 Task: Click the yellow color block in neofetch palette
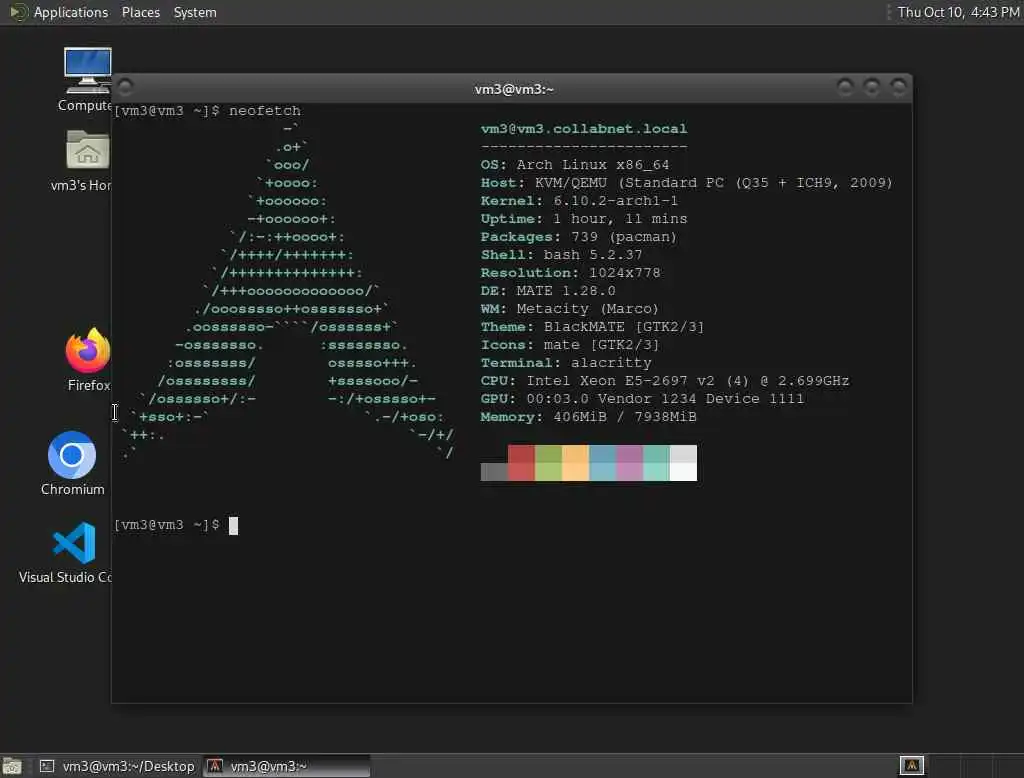point(575,462)
